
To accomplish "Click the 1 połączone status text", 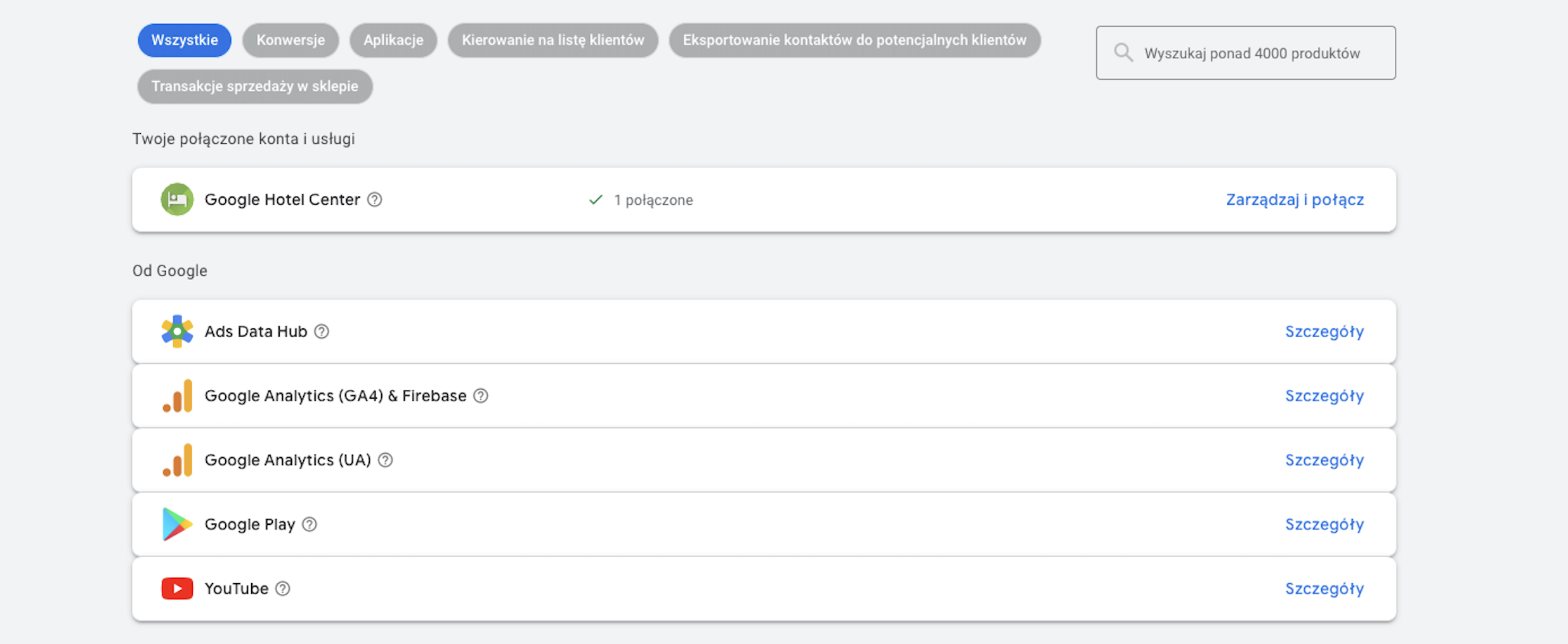I will coord(653,200).
